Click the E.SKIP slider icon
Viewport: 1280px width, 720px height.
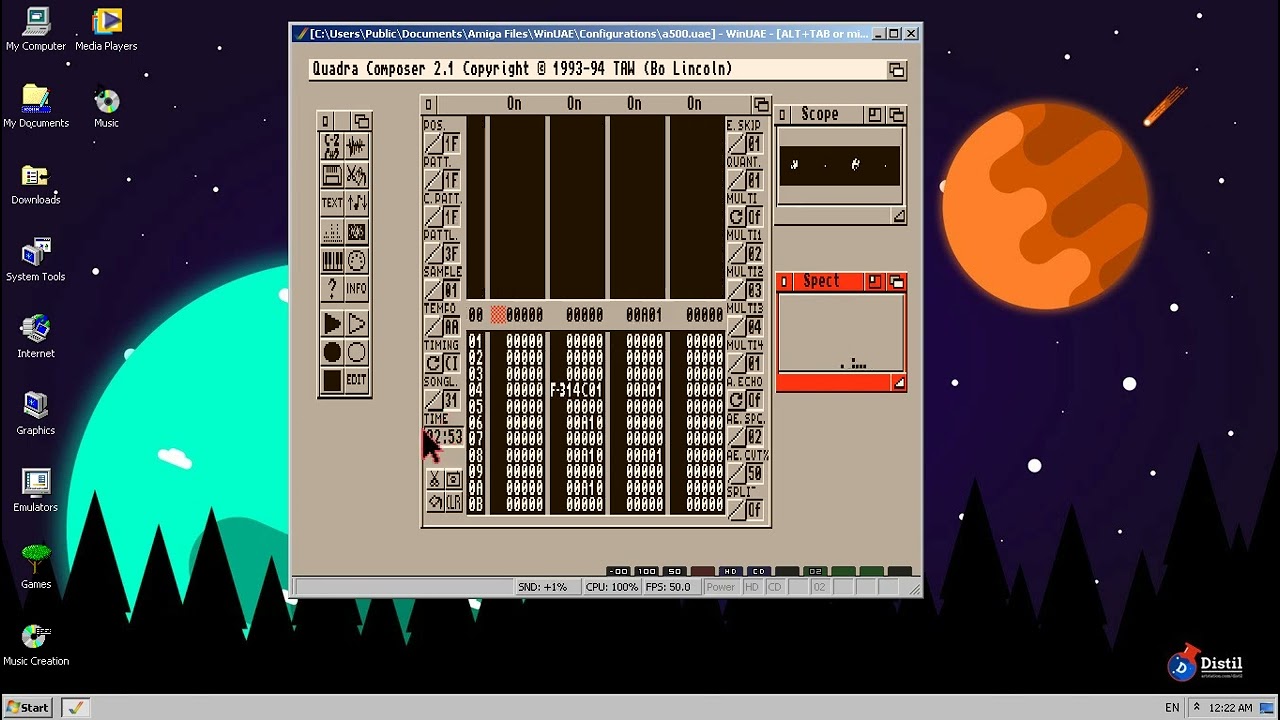[x=736, y=144]
